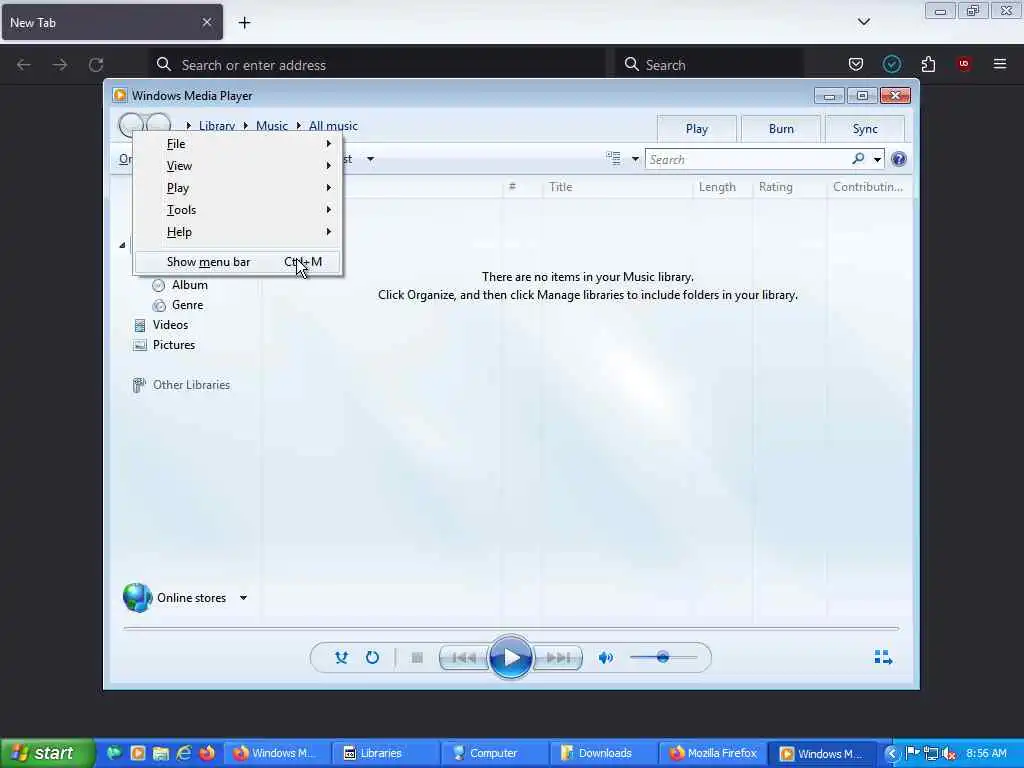1024x768 pixels.
Task: Click the seek progress bar
Action: [511, 628]
